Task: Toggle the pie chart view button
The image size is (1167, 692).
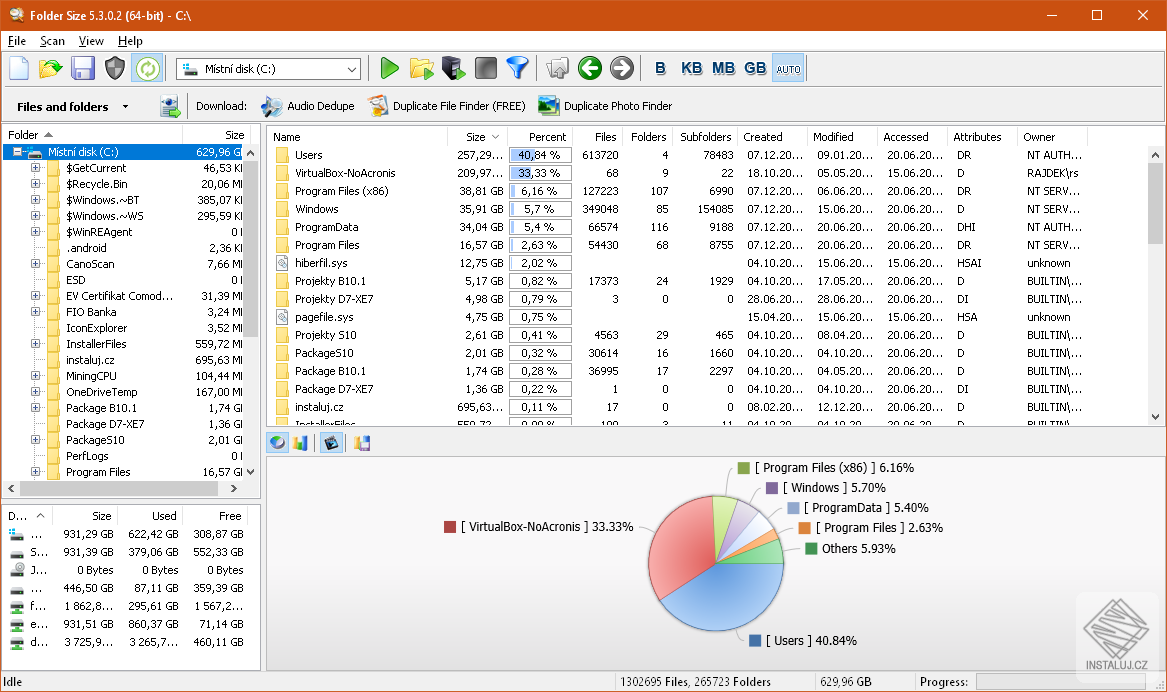Action: point(278,443)
